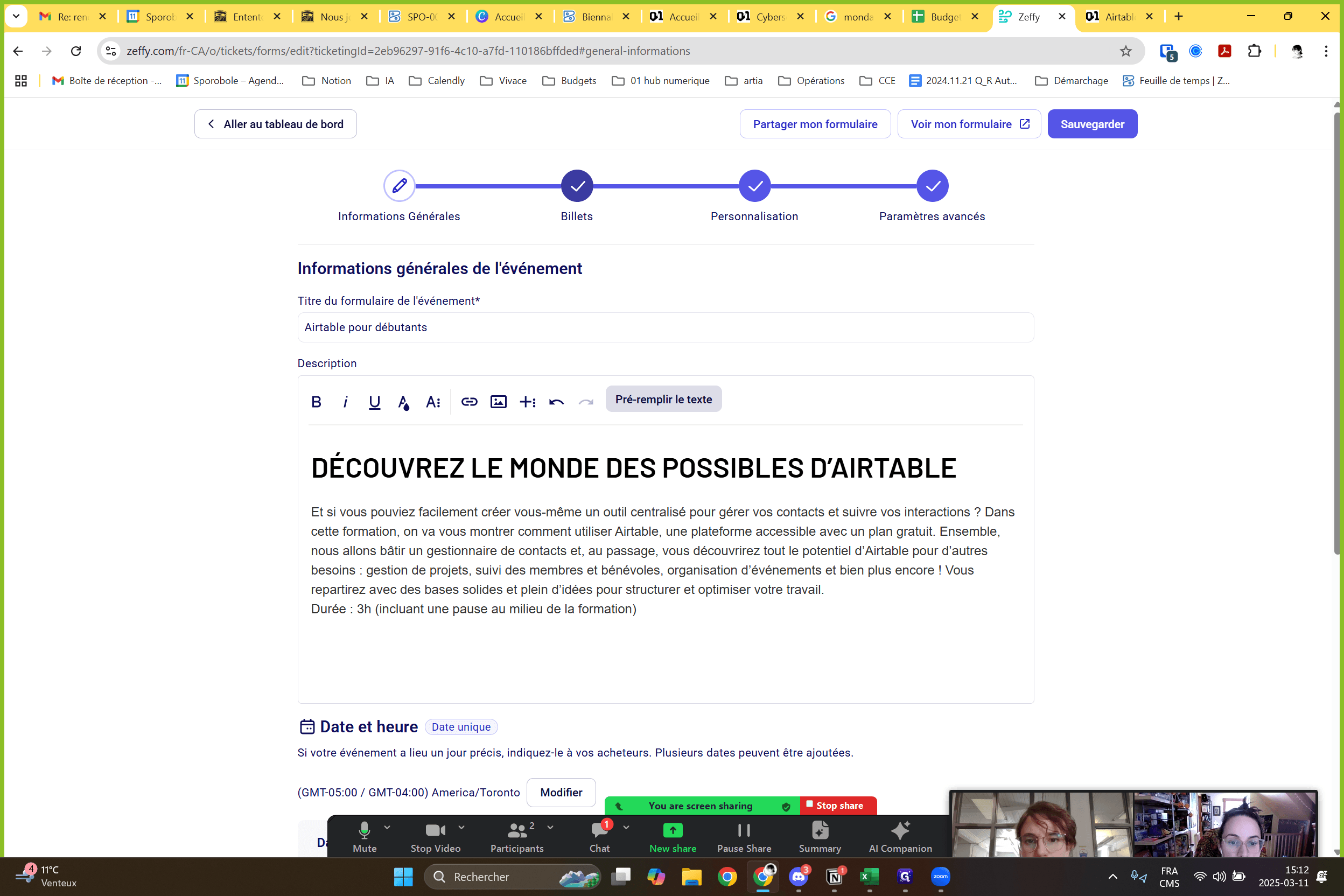Open the Notion bookmarks folder
The image size is (1344, 896).
326,81
